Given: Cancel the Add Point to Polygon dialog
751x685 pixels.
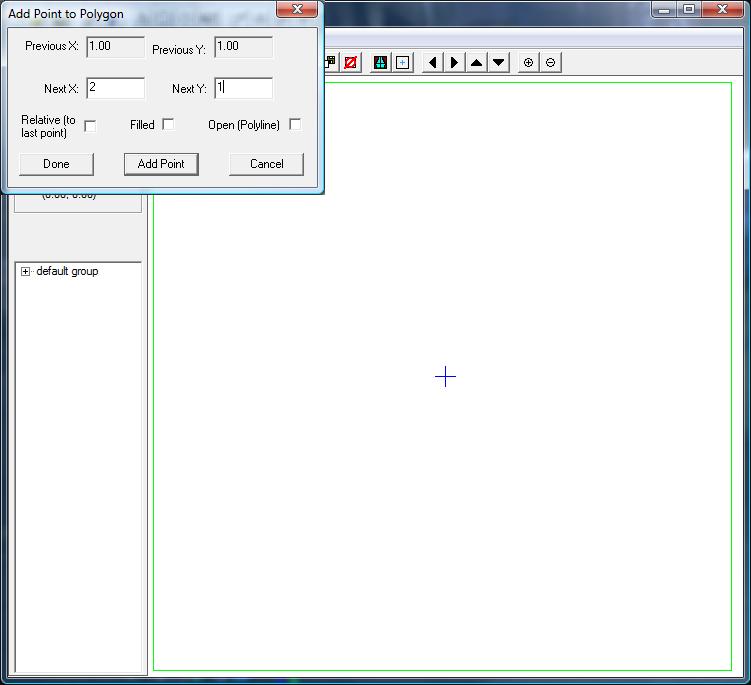Looking at the screenshot, I should pos(266,164).
